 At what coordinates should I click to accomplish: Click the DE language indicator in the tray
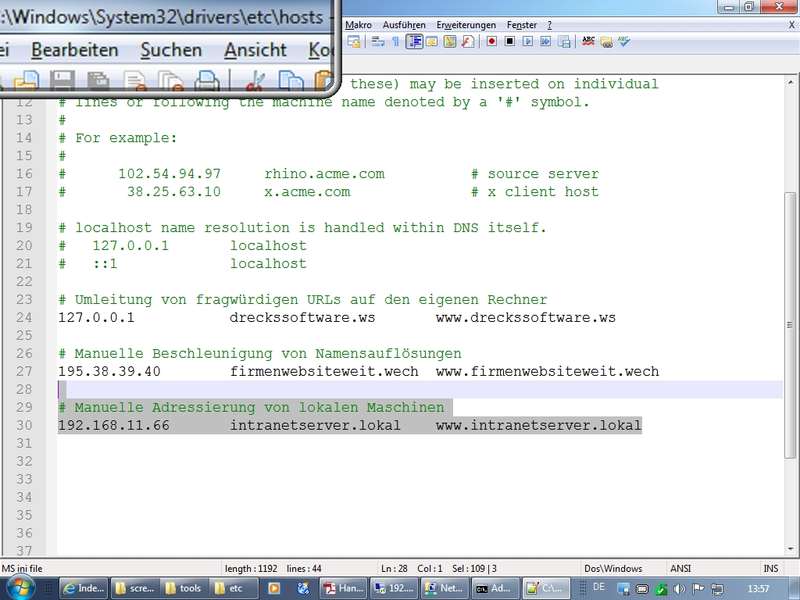[598, 587]
